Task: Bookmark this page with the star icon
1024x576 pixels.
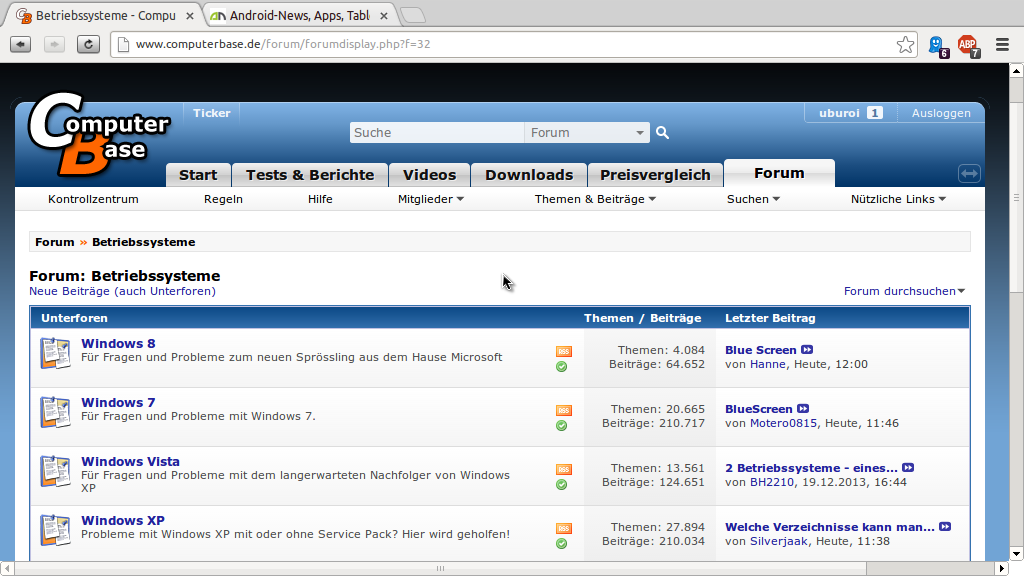Action: [905, 44]
